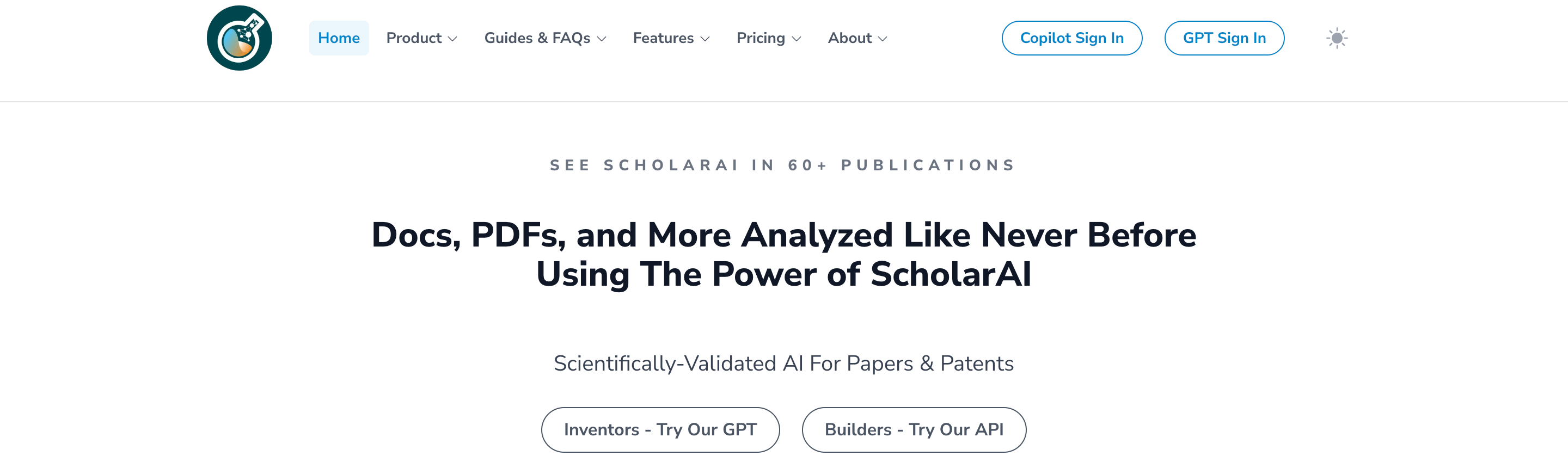Image resolution: width=1568 pixels, height=468 pixels.
Task: Open the Guides & FAQs menu
Action: click(537, 38)
